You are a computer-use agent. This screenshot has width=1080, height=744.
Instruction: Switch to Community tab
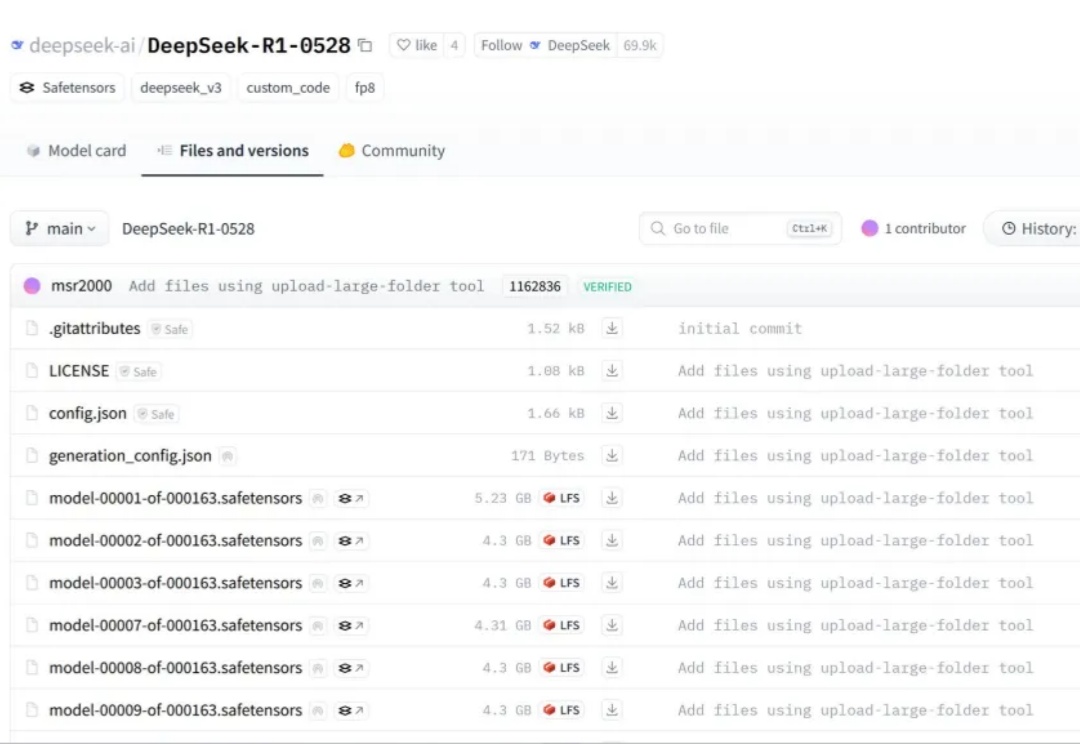[391, 151]
